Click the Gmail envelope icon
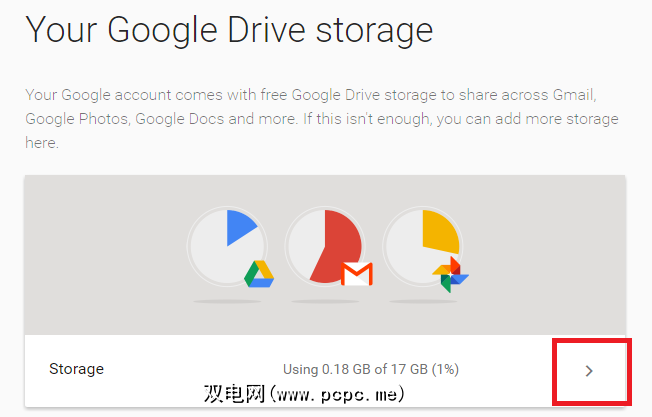This screenshot has width=652, height=417. pos(357,273)
